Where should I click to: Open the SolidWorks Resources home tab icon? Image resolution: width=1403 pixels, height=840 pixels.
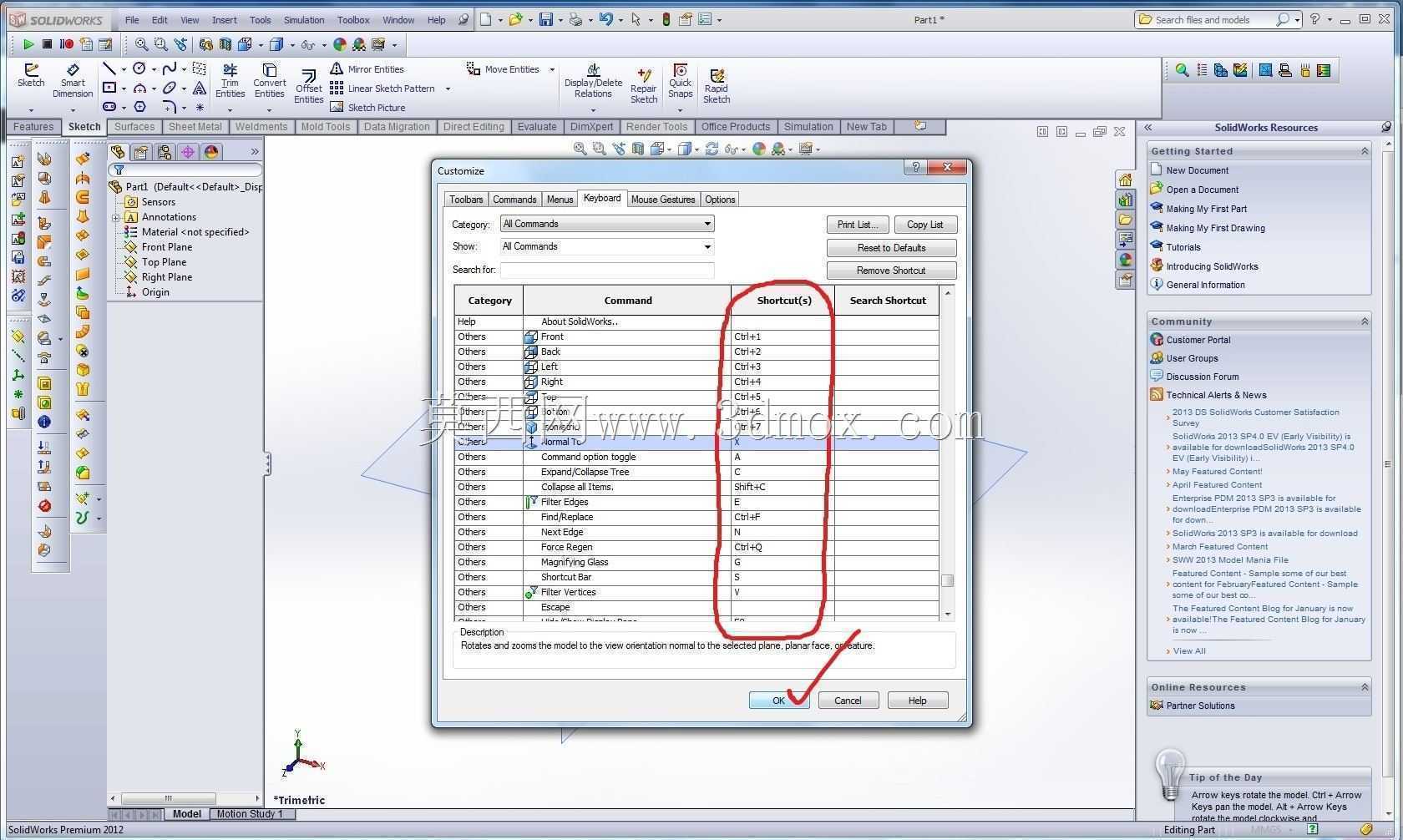point(1126,180)
